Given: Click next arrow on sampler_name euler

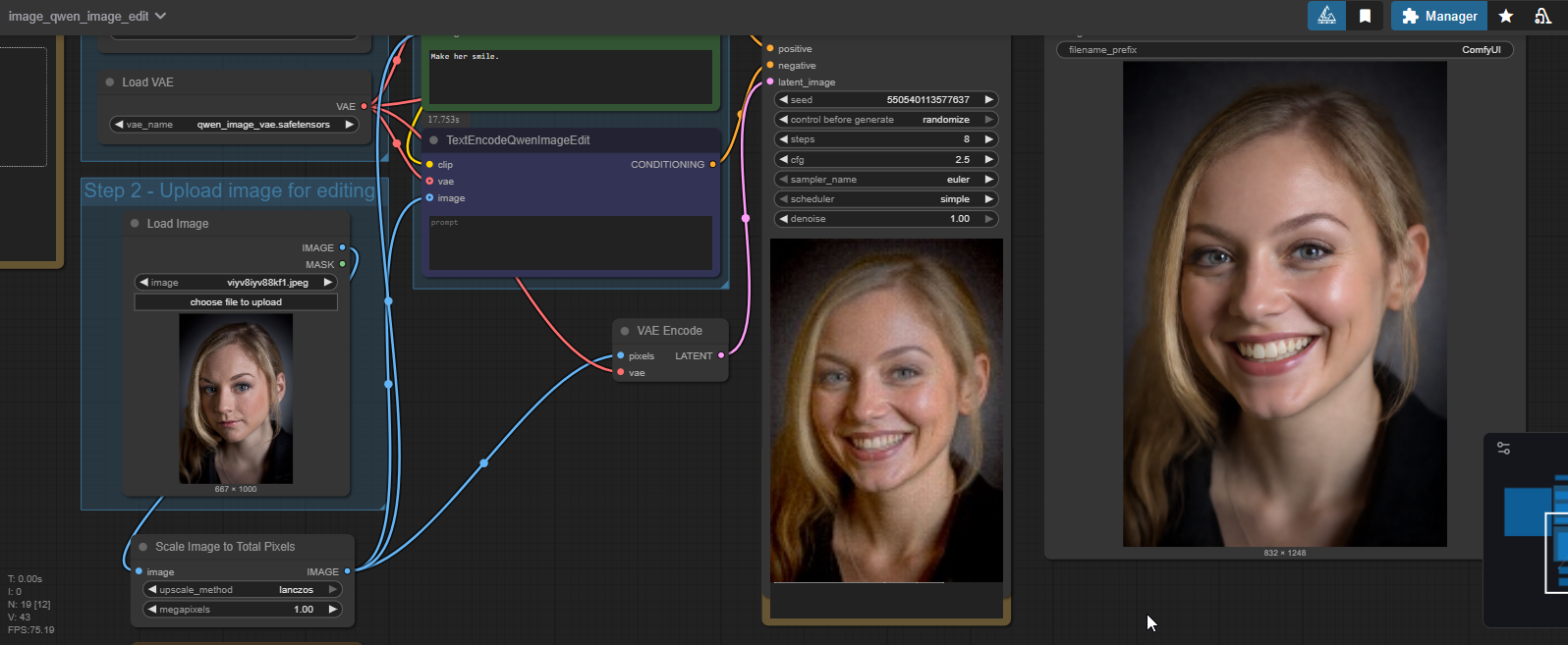Looking at the screenshot, I should (x=988, y=179).
